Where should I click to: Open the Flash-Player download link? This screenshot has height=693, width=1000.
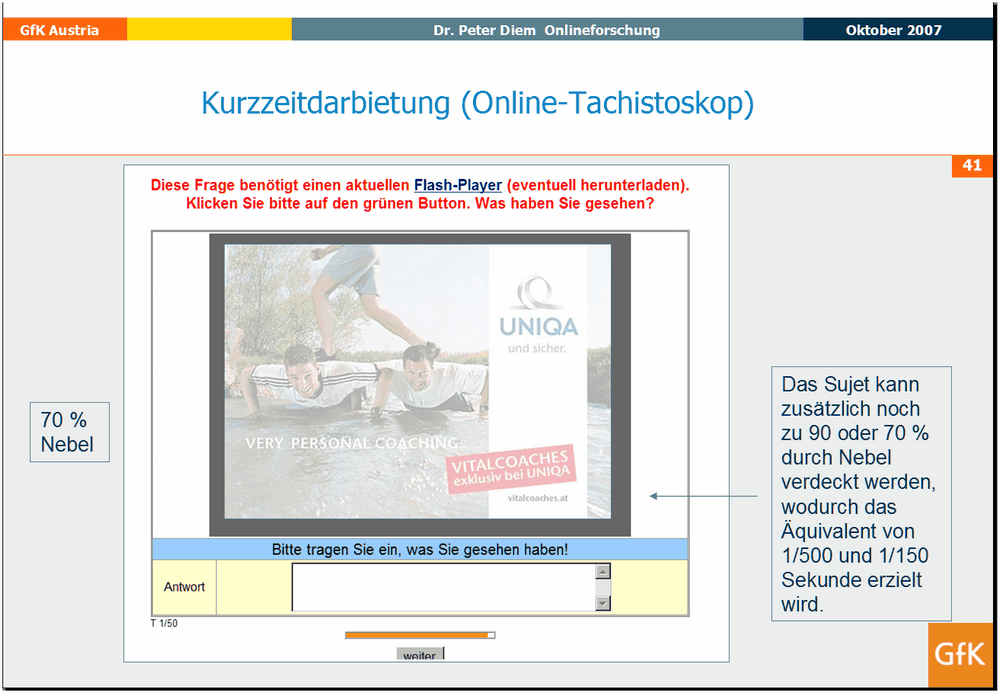click(458, 186)
